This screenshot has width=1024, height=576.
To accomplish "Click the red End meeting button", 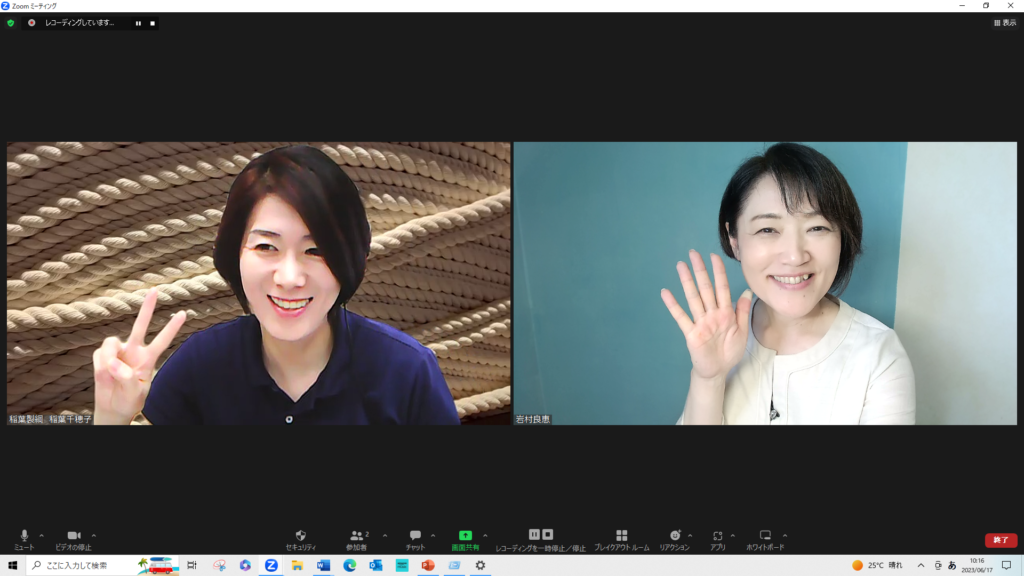I will pos(1000,540).
